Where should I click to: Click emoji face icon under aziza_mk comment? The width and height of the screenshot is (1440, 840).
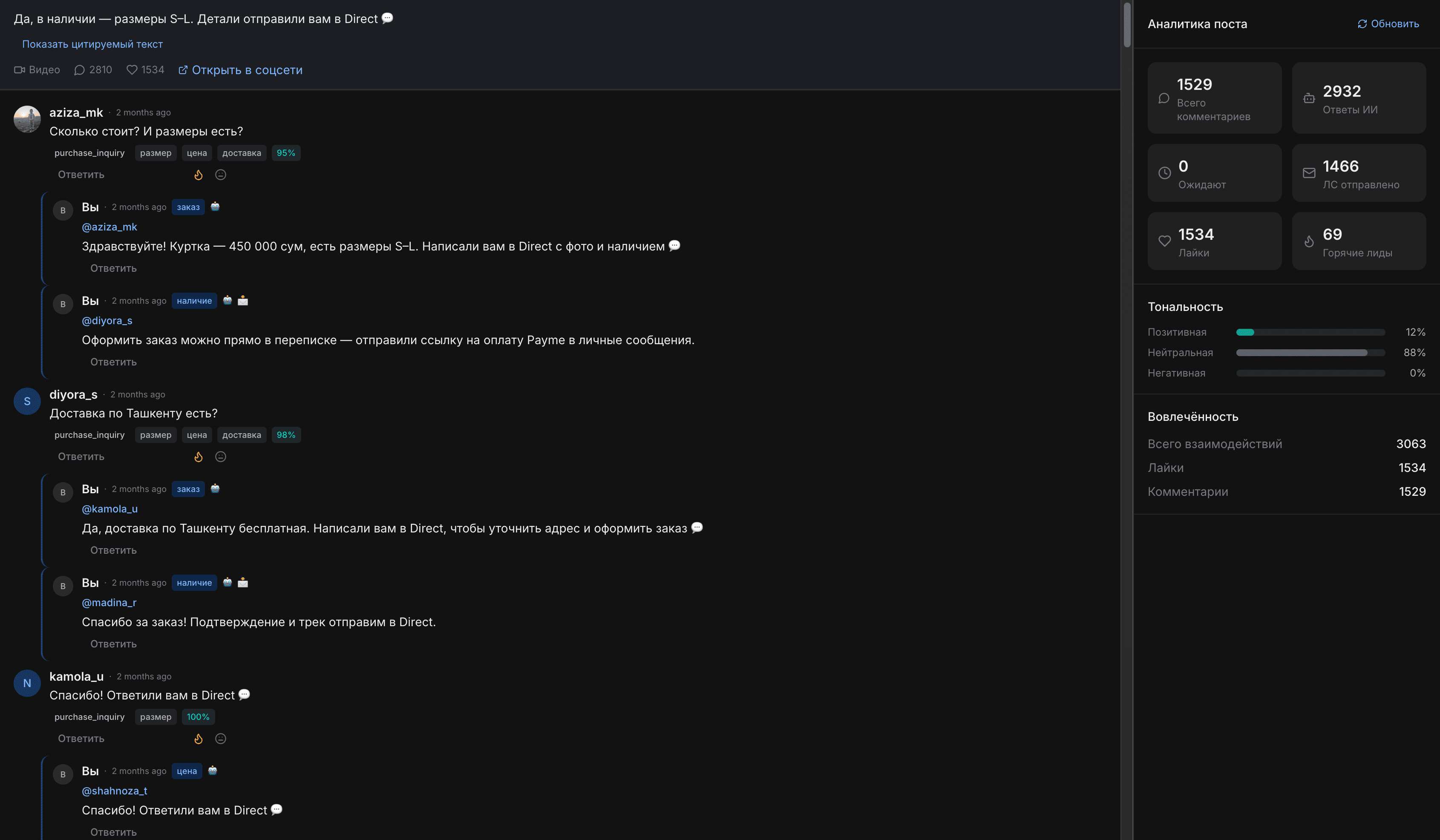pos(221,175)
